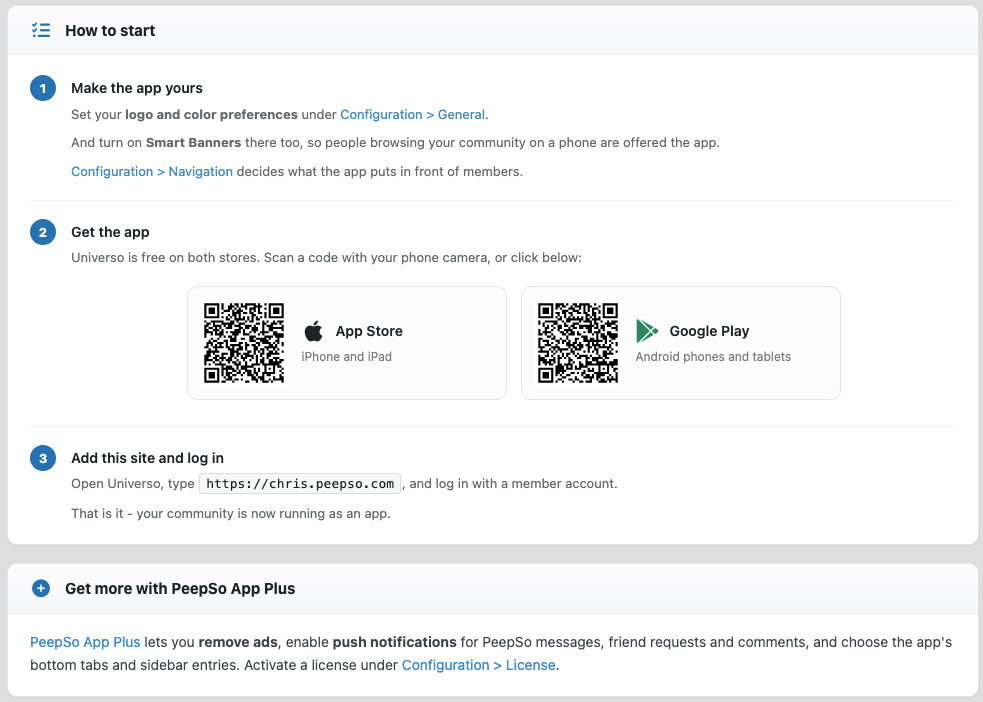Viewport: 983px width, 702px height.
Task: Click the push notifications bold text
Action: pyautogui.click(x=394, y=642)
